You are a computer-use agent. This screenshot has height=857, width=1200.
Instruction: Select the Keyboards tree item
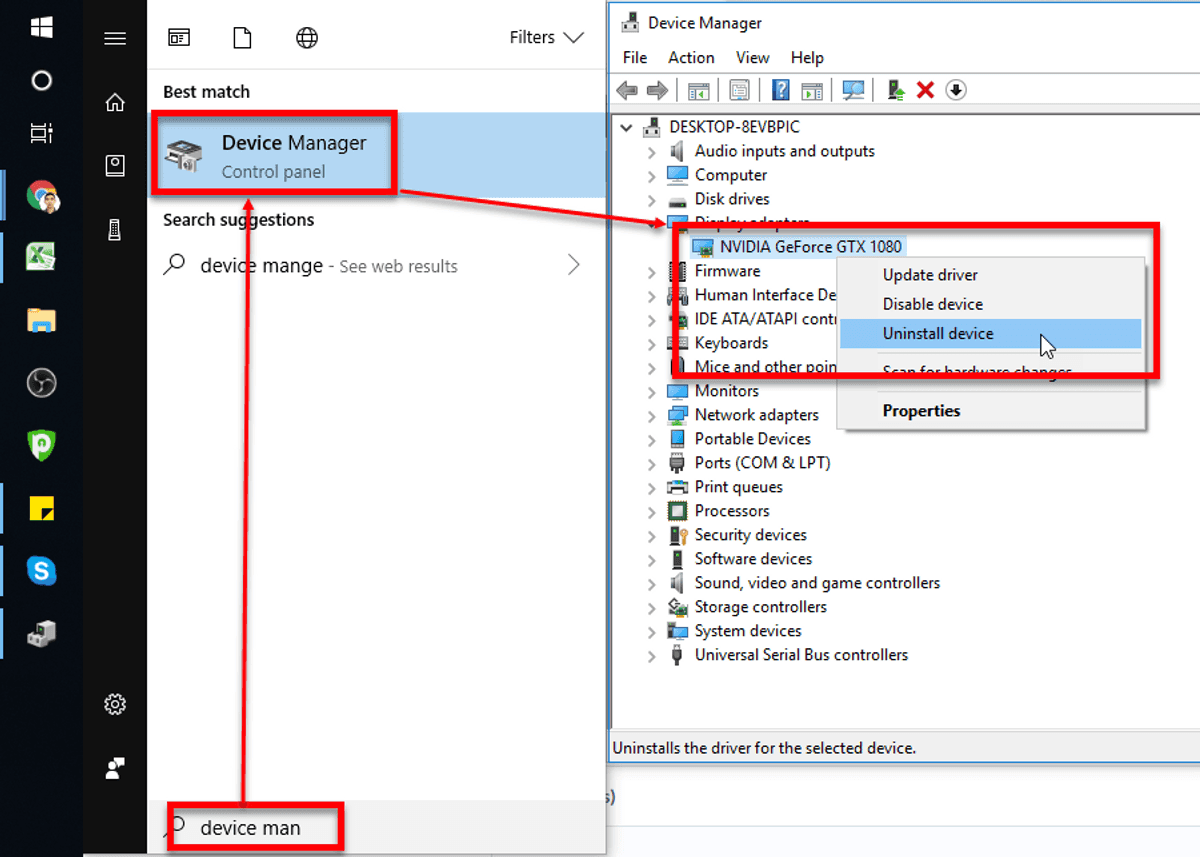click(x=731, y=343)
